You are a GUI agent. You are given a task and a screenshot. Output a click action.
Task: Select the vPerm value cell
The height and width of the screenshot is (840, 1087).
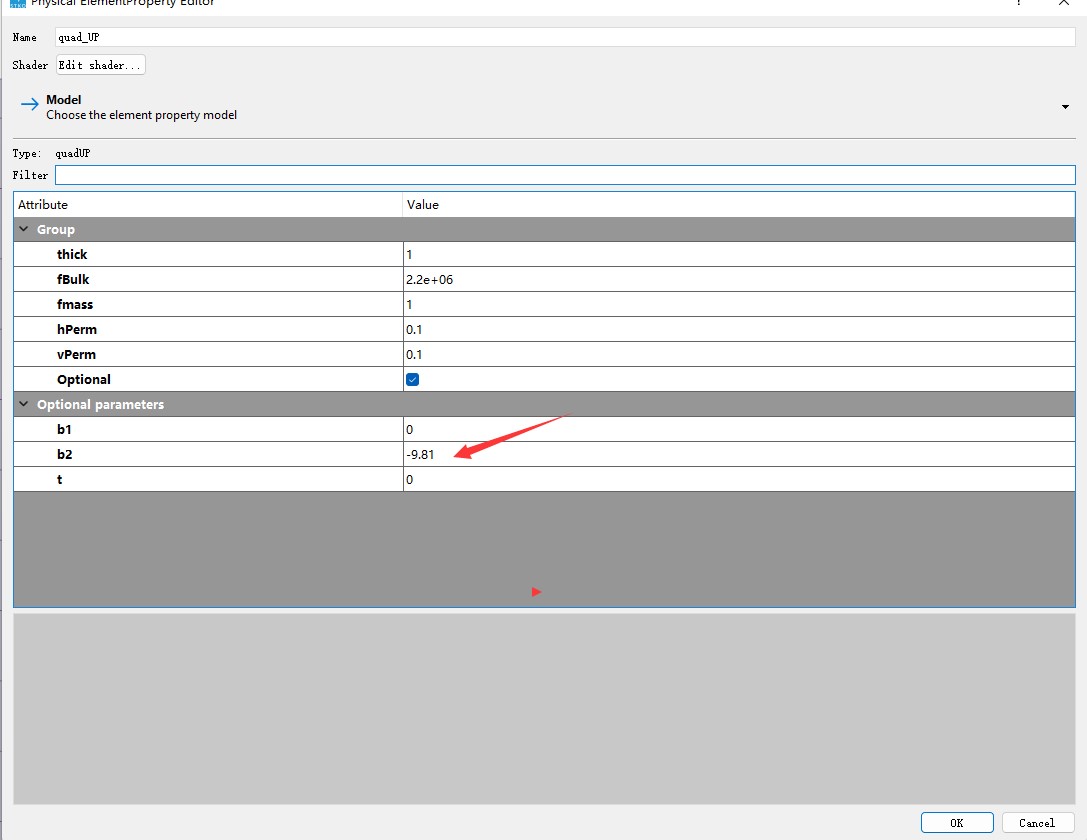coord(739,354)
